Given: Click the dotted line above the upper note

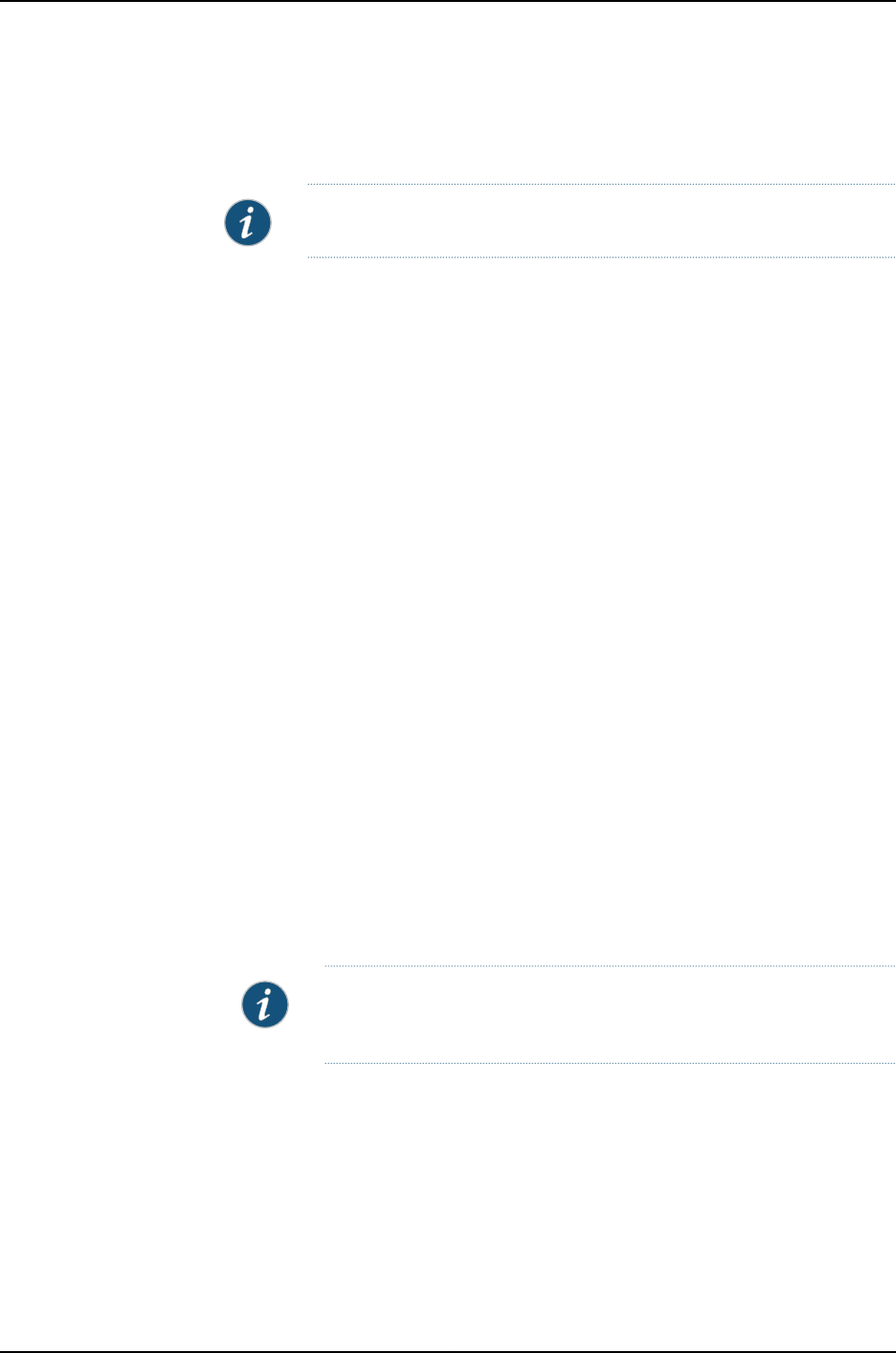Looking at the screenshot, I should 601,184.
